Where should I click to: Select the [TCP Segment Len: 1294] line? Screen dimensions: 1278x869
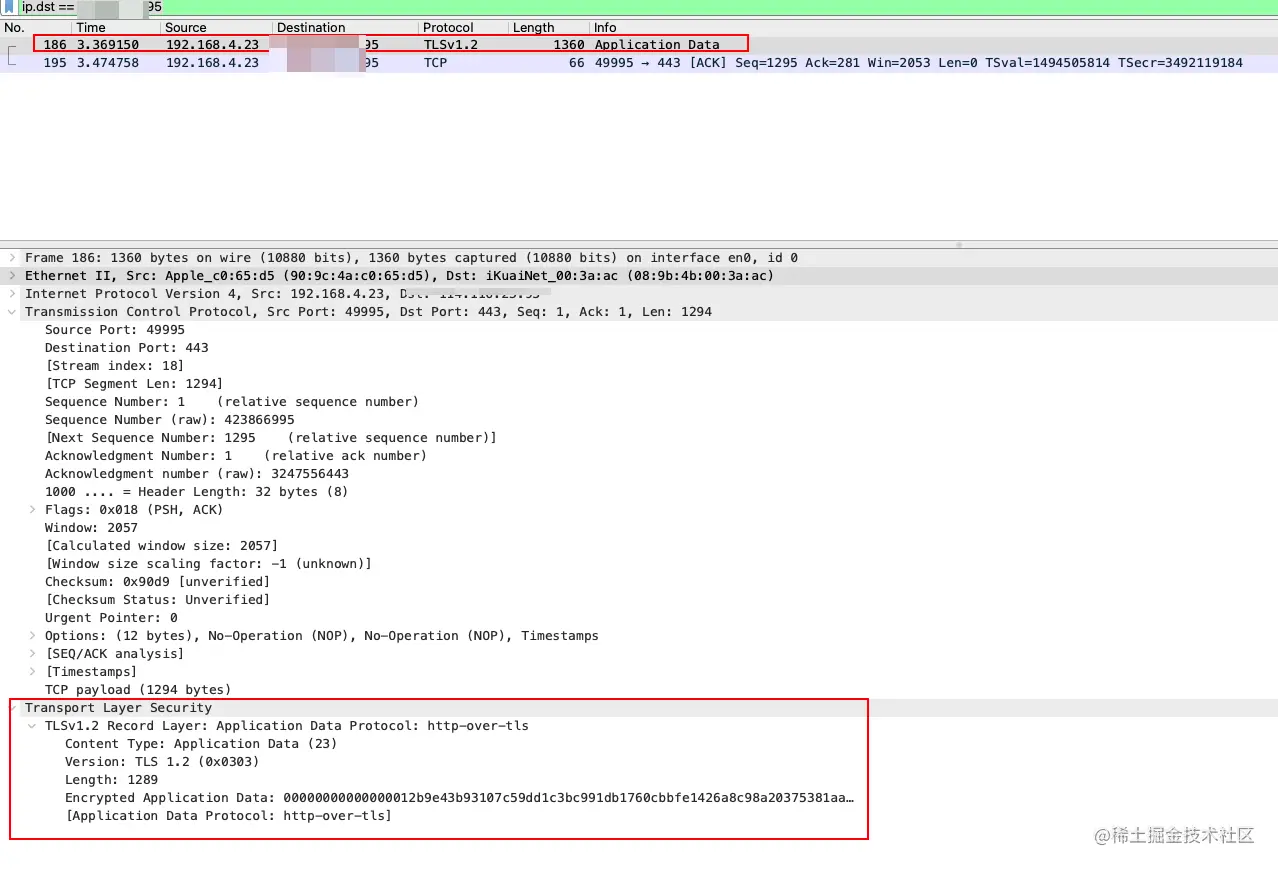point(134,384)
